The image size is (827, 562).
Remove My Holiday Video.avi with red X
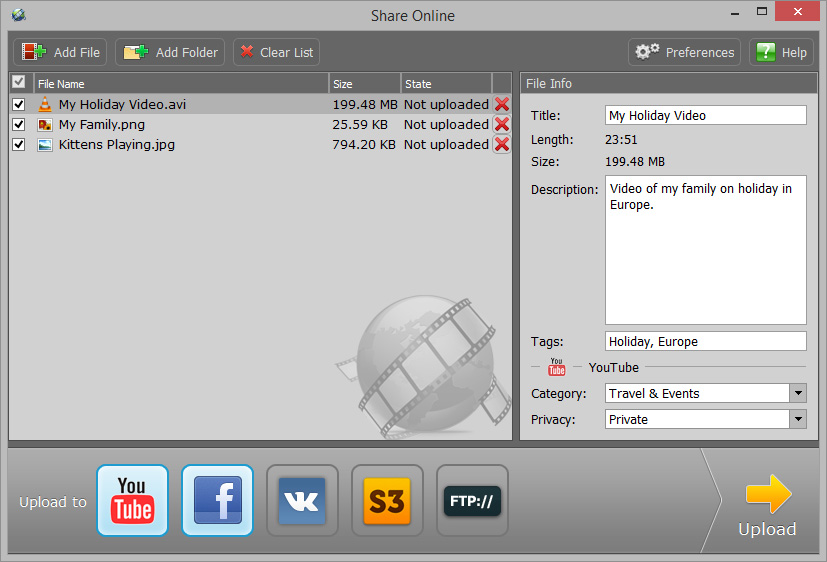(502, 104)
